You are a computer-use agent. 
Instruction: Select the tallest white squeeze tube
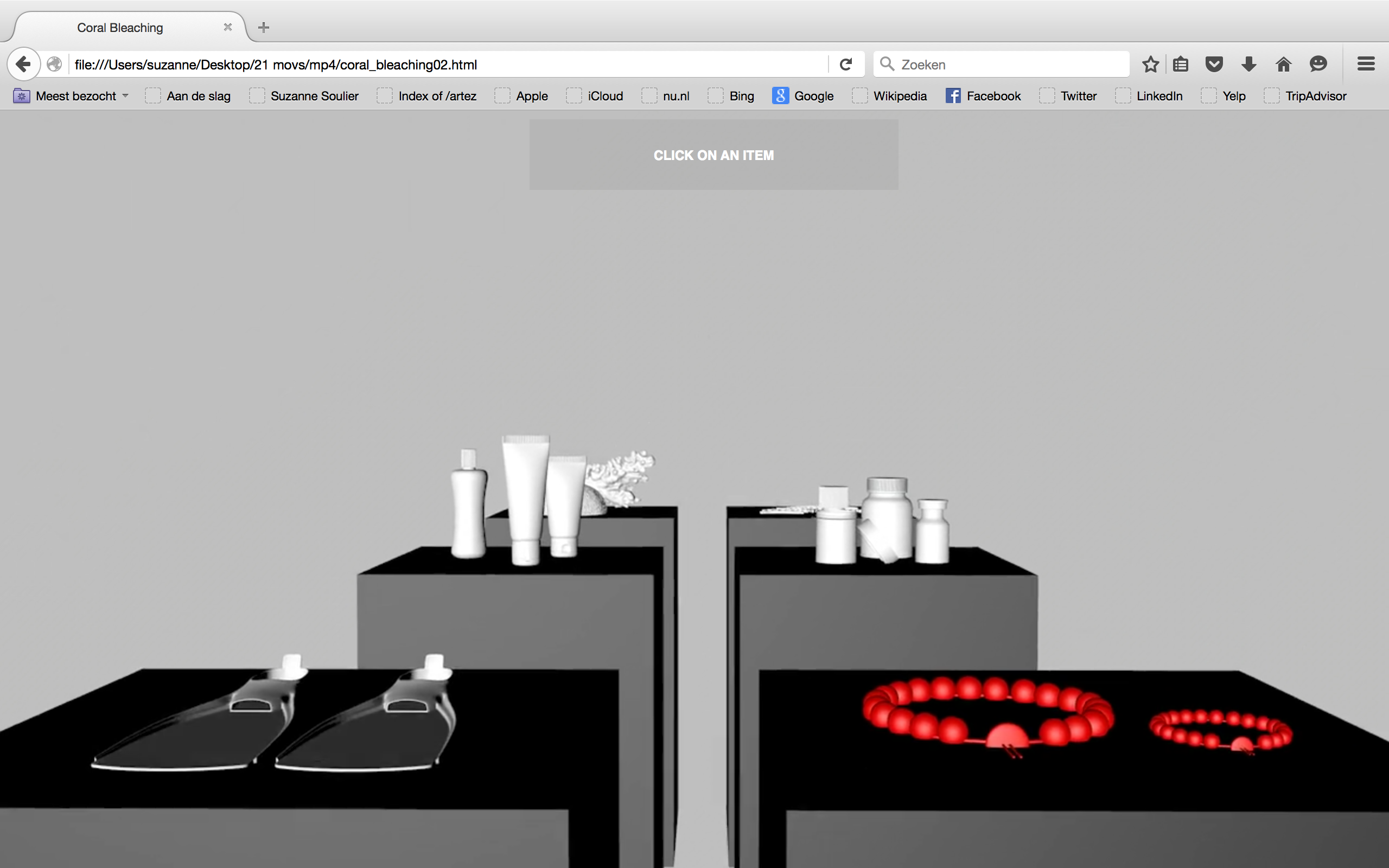(x=525, y=500)
